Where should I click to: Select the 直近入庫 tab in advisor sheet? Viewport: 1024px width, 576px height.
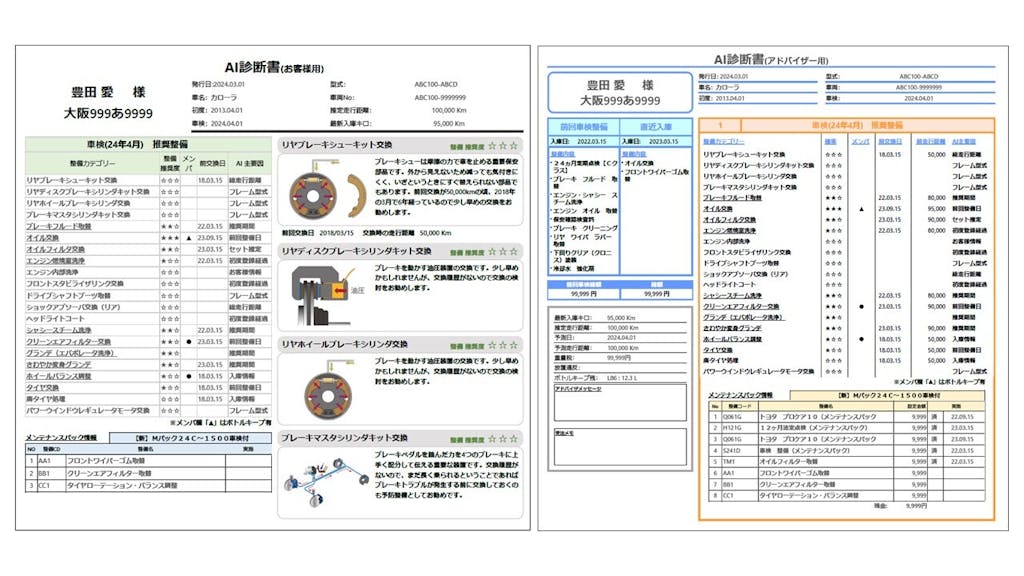coord(655,127)
